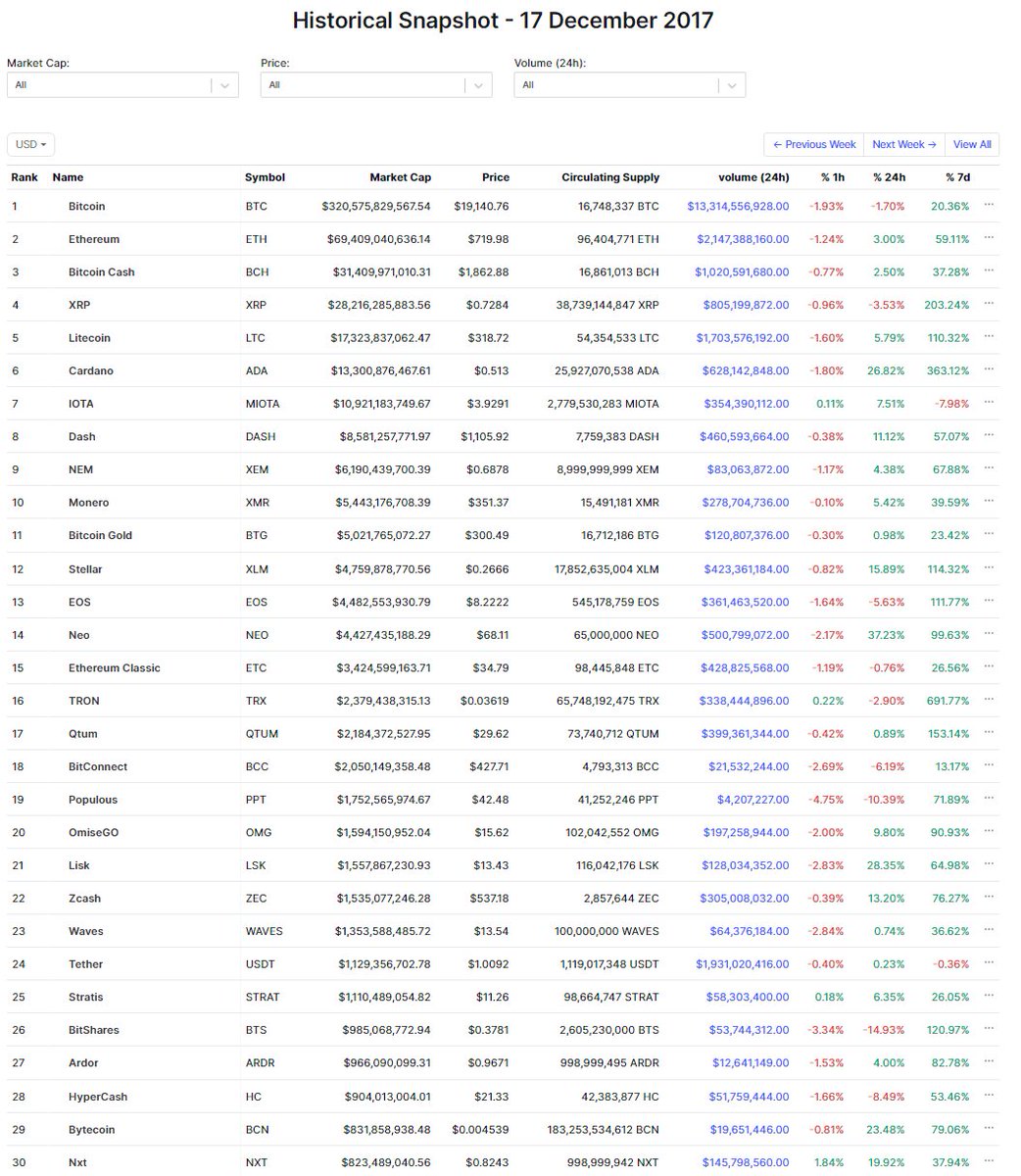1021x1176 pixels.
Task: Open the ellipsis menu for Zcash row
Action: pyautogui.click(x=989, y=897)
